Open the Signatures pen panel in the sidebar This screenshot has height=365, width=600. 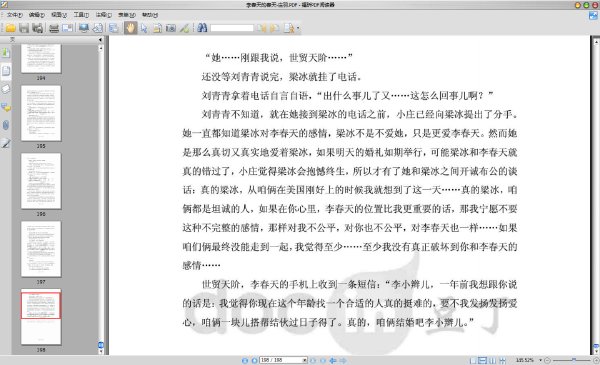pyautogui.click(x=6, y=143)
